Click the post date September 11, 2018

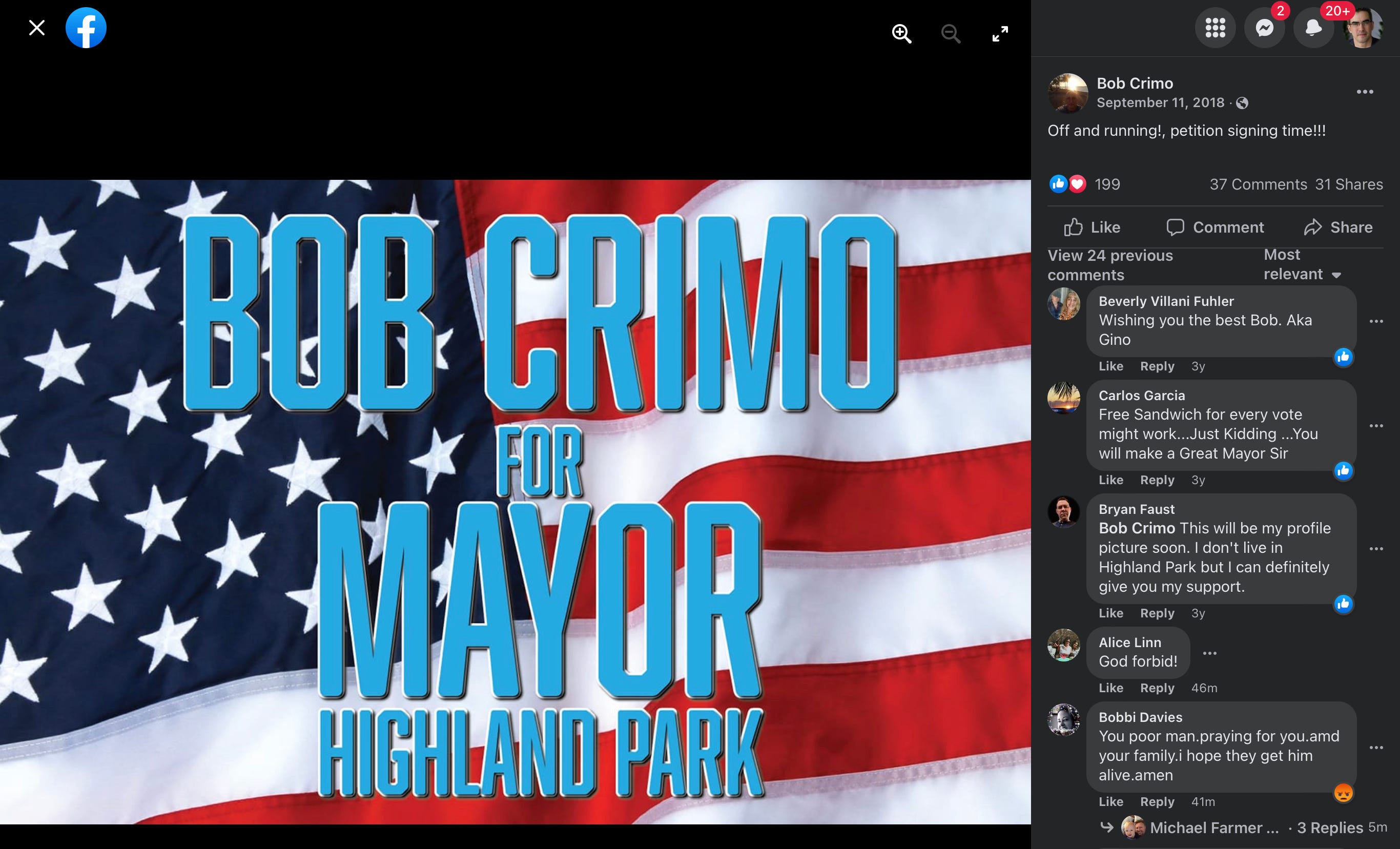pyautogui.click(x=1160, y=103)
